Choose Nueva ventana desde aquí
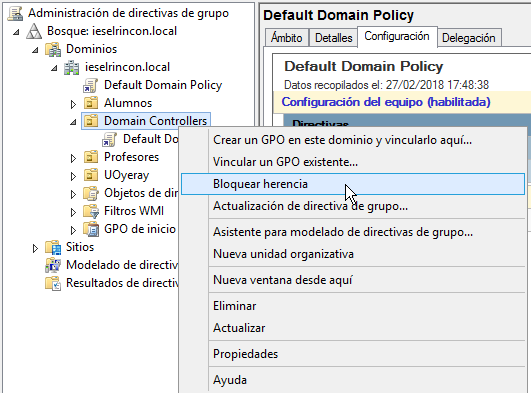Image resolution: width=531 pixels, height=393 pixels. click(353, 280)
